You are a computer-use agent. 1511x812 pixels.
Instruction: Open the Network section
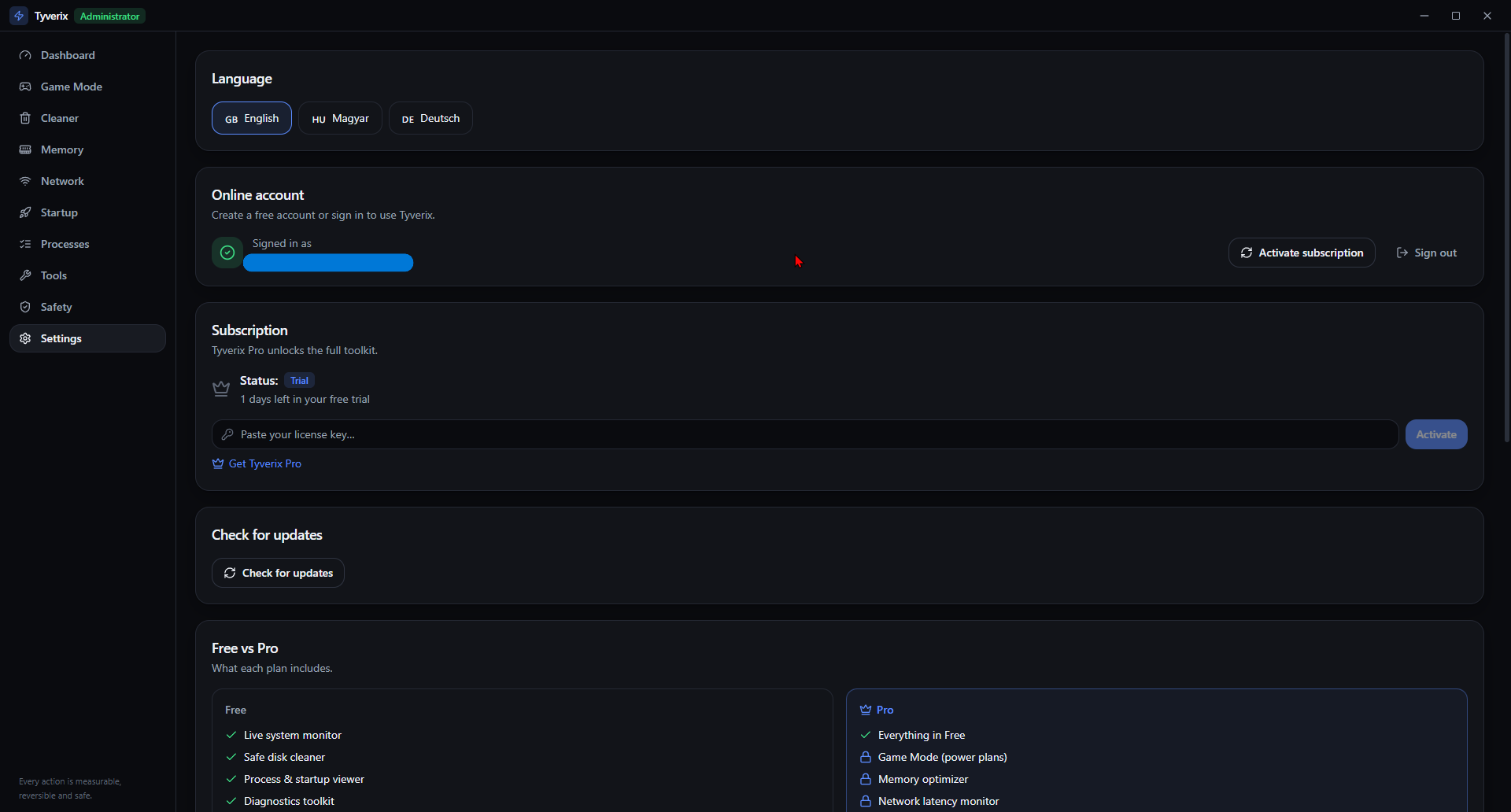[87, 181]
